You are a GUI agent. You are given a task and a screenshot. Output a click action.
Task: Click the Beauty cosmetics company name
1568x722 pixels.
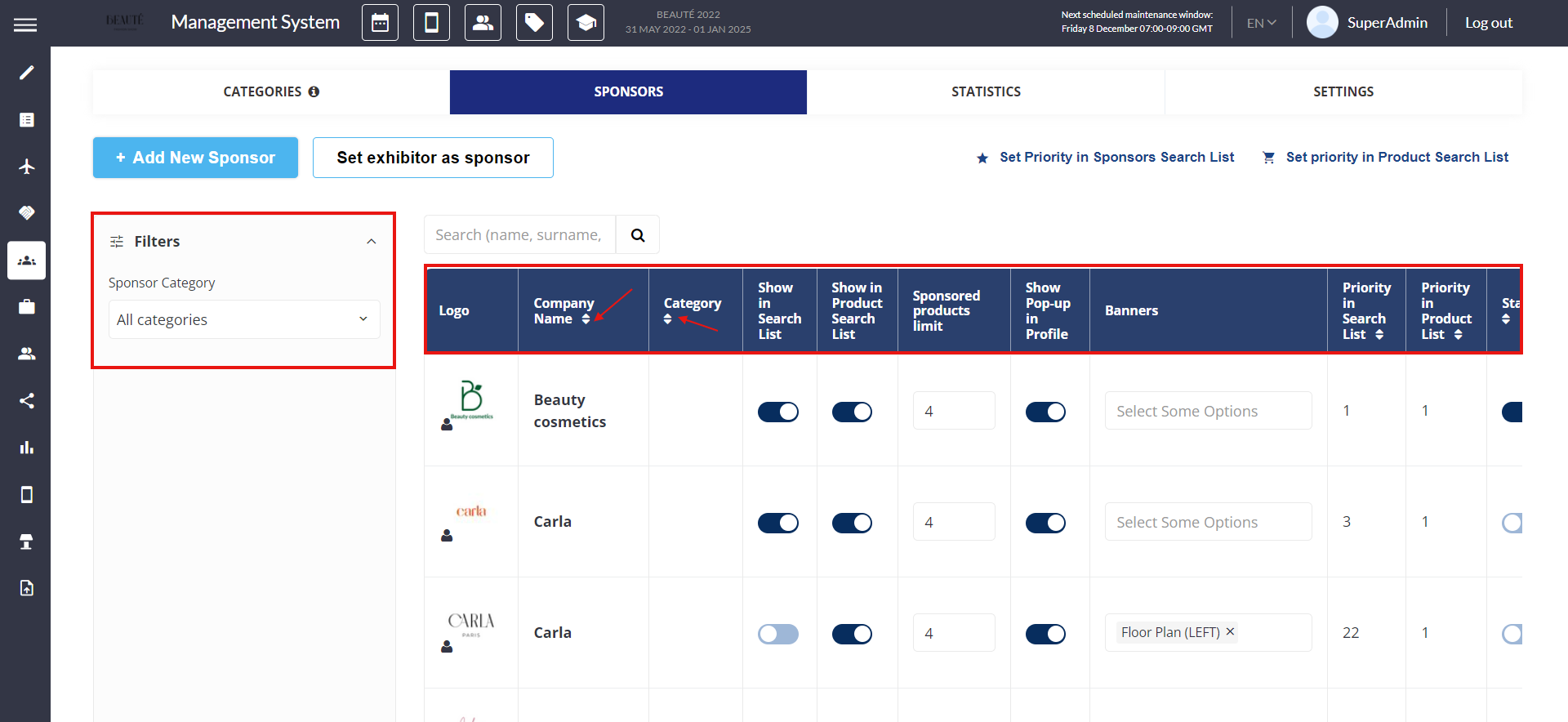[x=570, y=411]
